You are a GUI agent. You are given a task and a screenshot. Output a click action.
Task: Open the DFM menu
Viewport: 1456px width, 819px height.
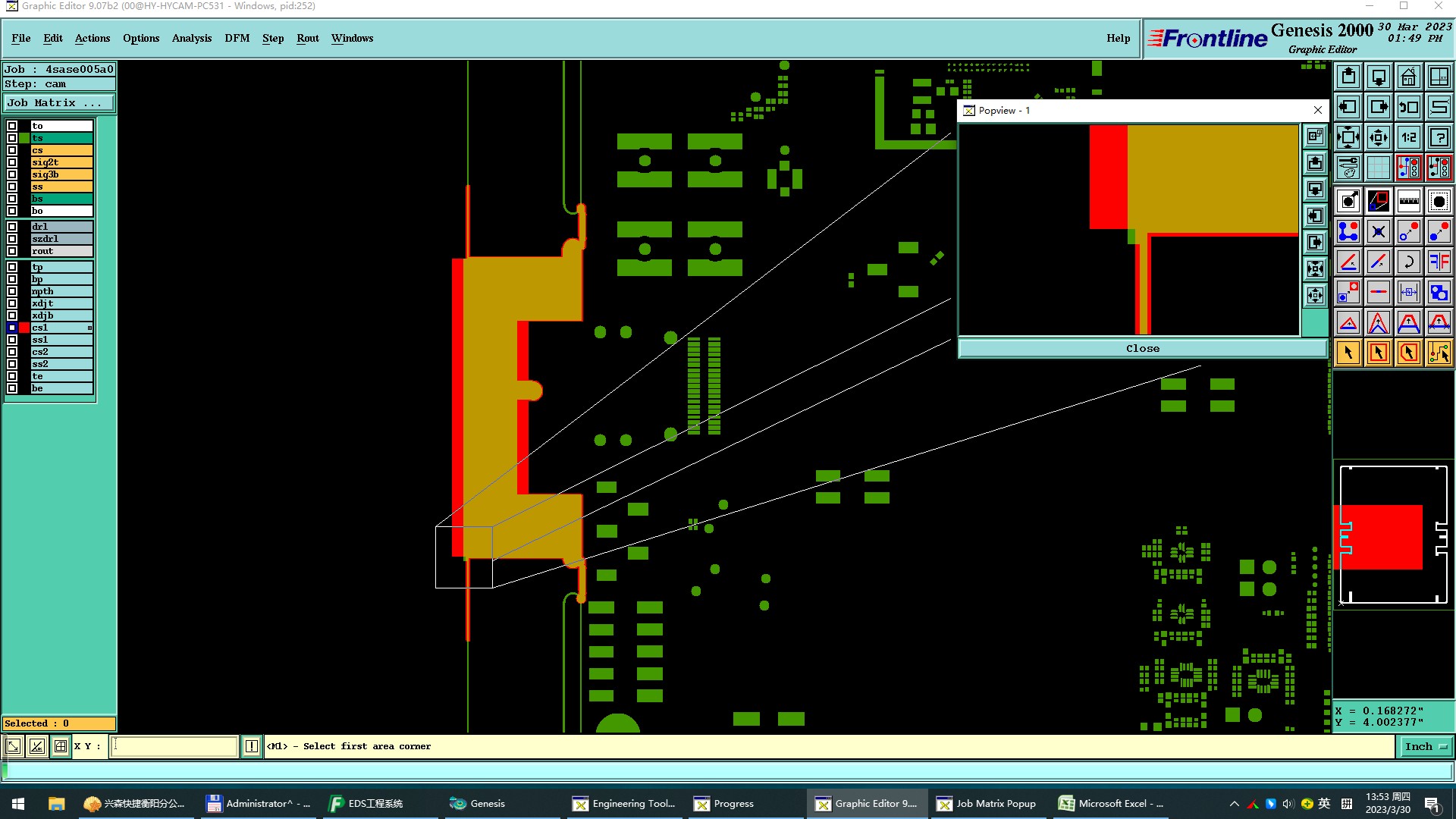pyautogui.click(x=237, y=38)
